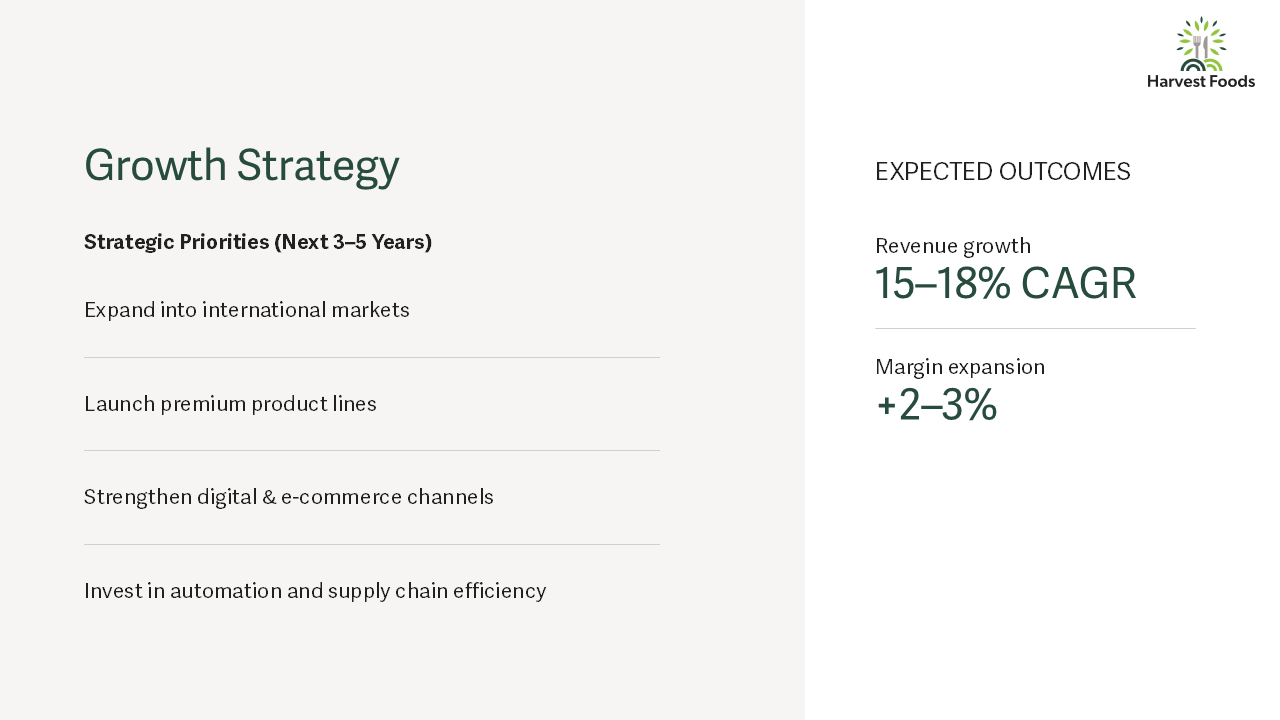Select the 'Strategic Priorities (Next 3–5 Years)' heading
The width and height of the screenshot is (1280, 720).
coord(258,242)
